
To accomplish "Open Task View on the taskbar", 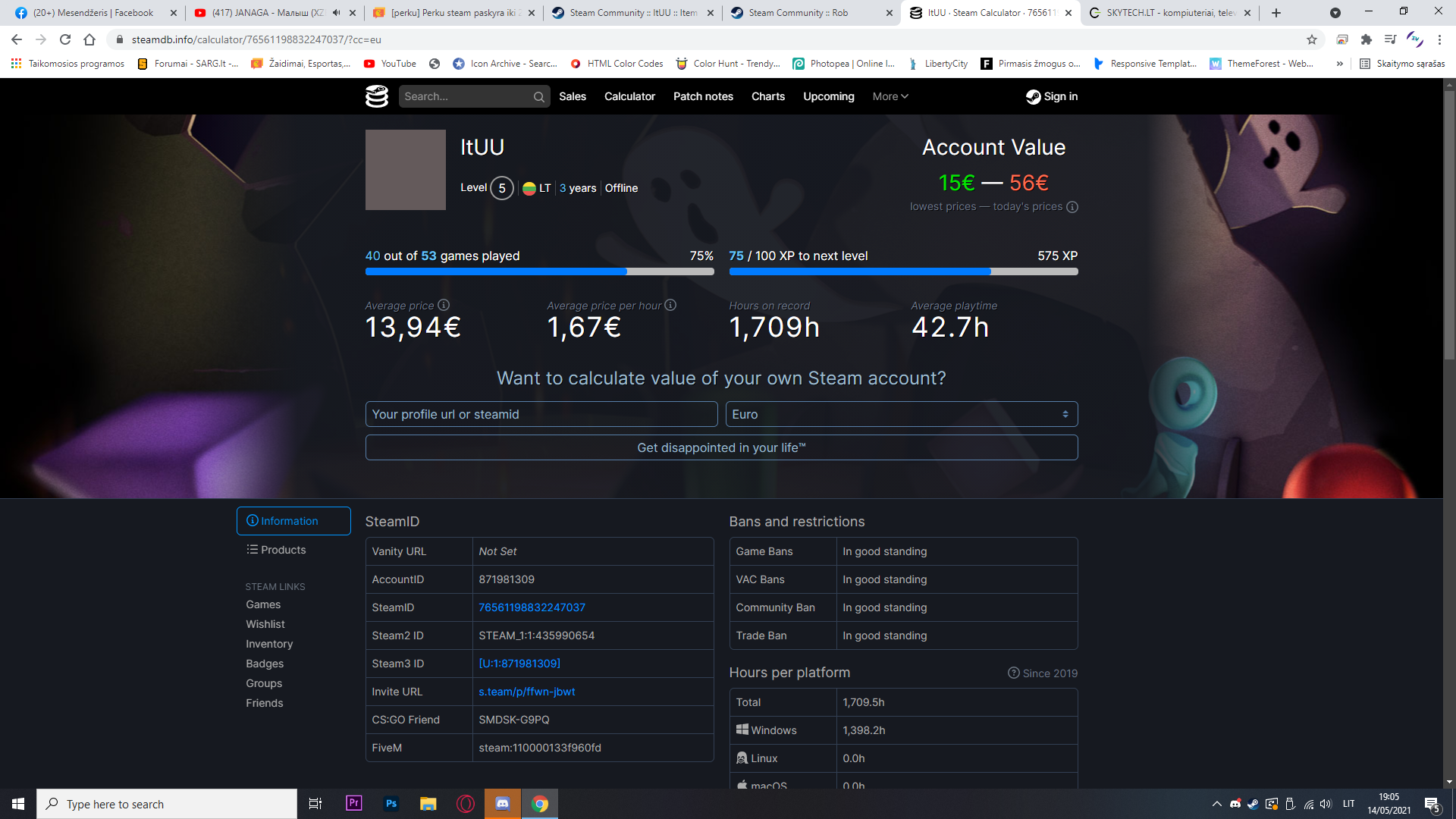I will coord(315,804).
